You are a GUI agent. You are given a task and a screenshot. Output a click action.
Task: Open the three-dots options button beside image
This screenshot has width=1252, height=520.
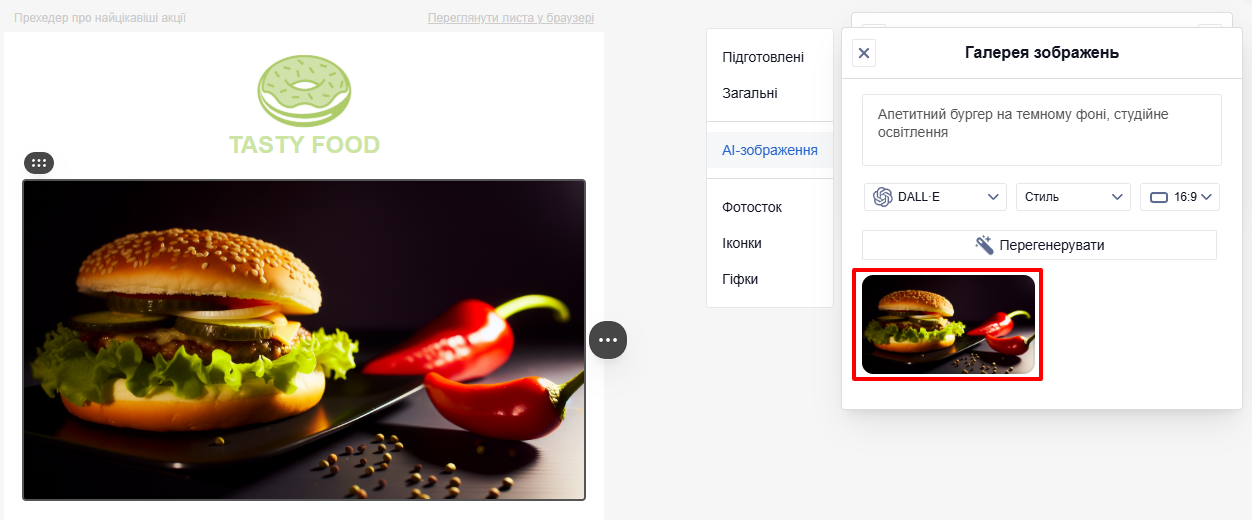point(608,340)
